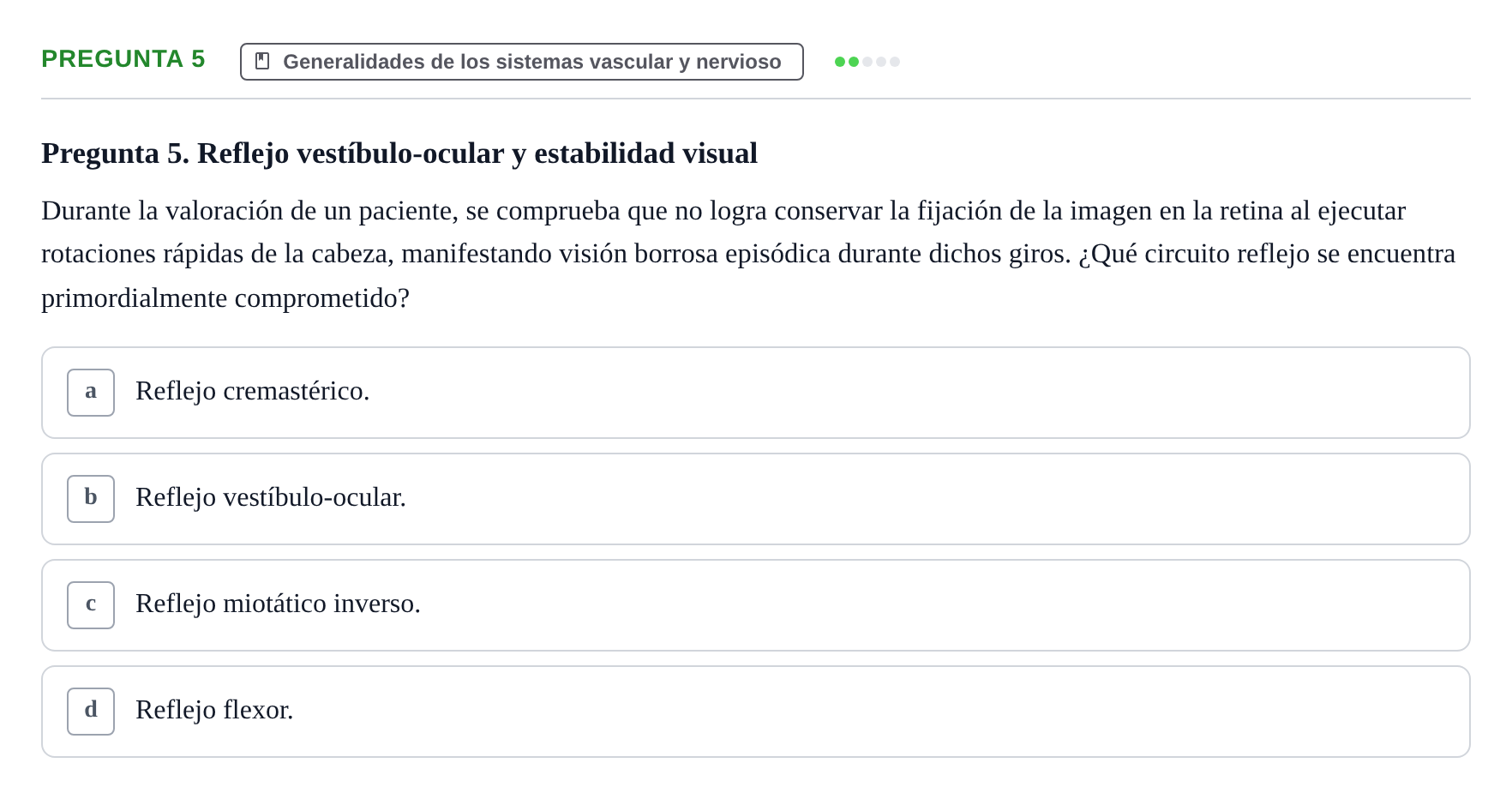Choose option Reflejo miotático inverso
The width and height of the screenshot is (1512, 799).
(x=755, y=605)
